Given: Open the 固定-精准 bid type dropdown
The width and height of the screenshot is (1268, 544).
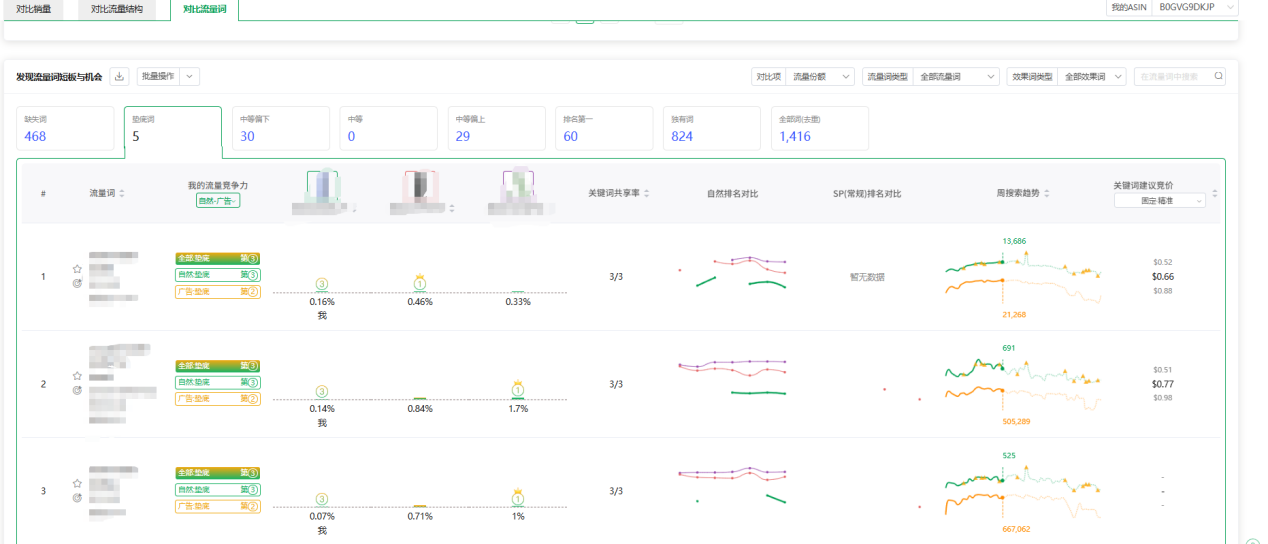Looking at the screenshot, I should click(x=1161, y=200).
